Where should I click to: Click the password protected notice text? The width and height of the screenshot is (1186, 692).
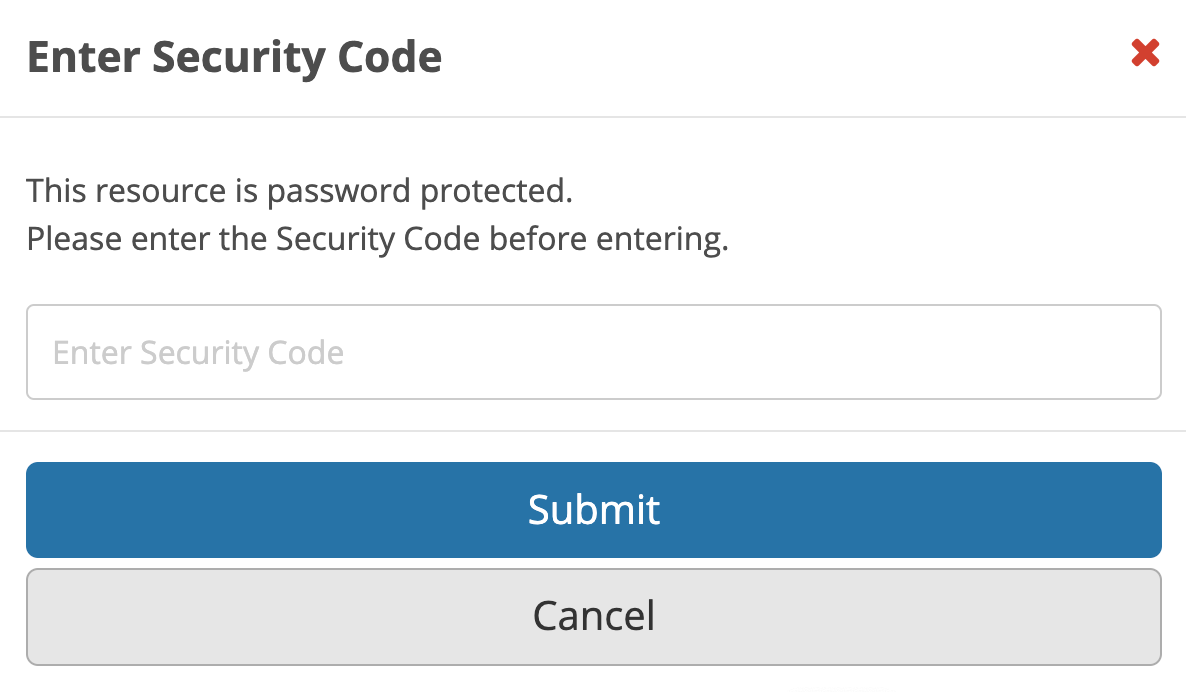[299, 190]
